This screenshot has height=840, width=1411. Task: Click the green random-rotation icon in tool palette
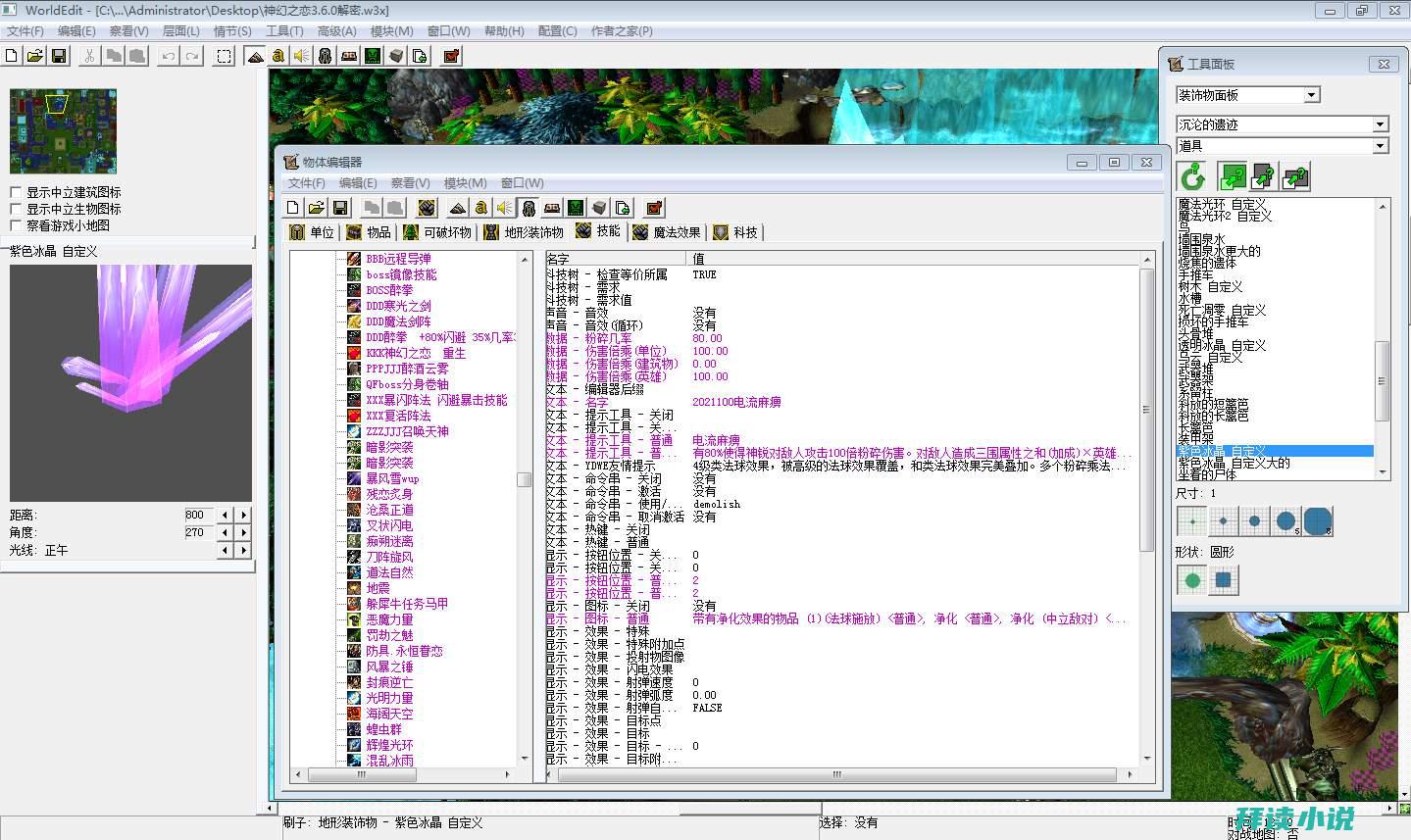1192,177
